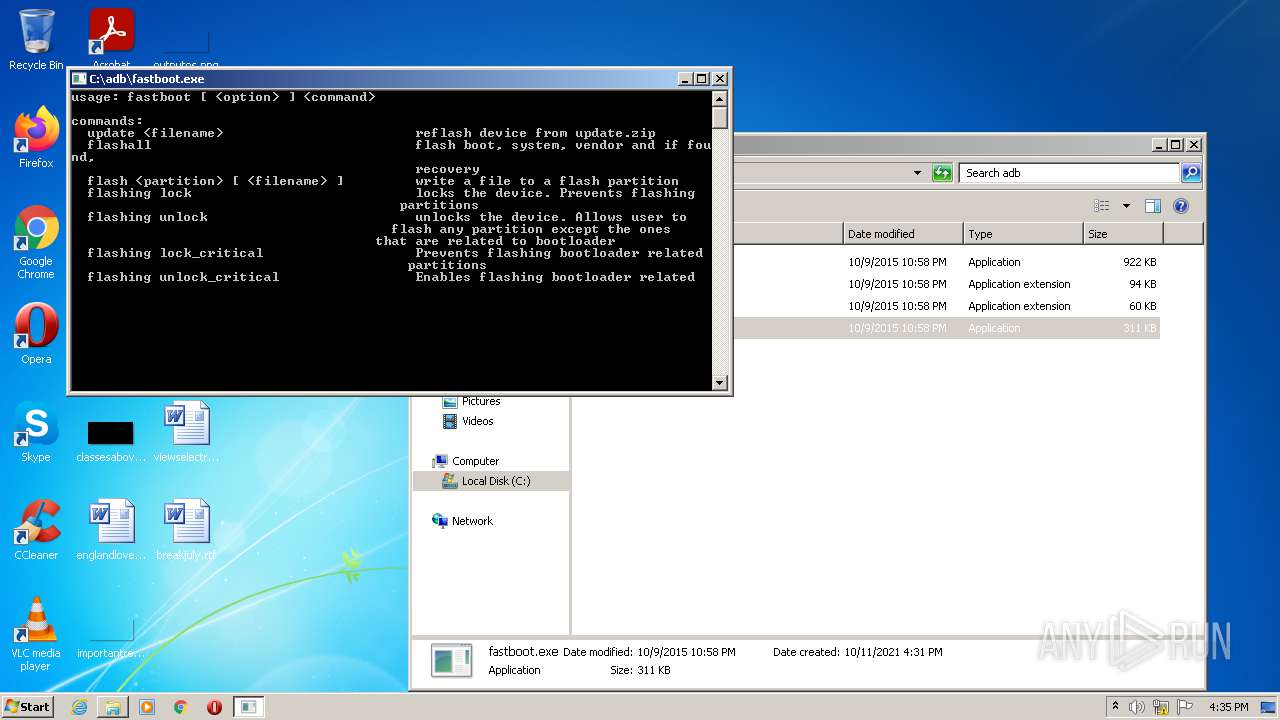
Task: Sort by the Type column header
Action: tap(1023, 234)
